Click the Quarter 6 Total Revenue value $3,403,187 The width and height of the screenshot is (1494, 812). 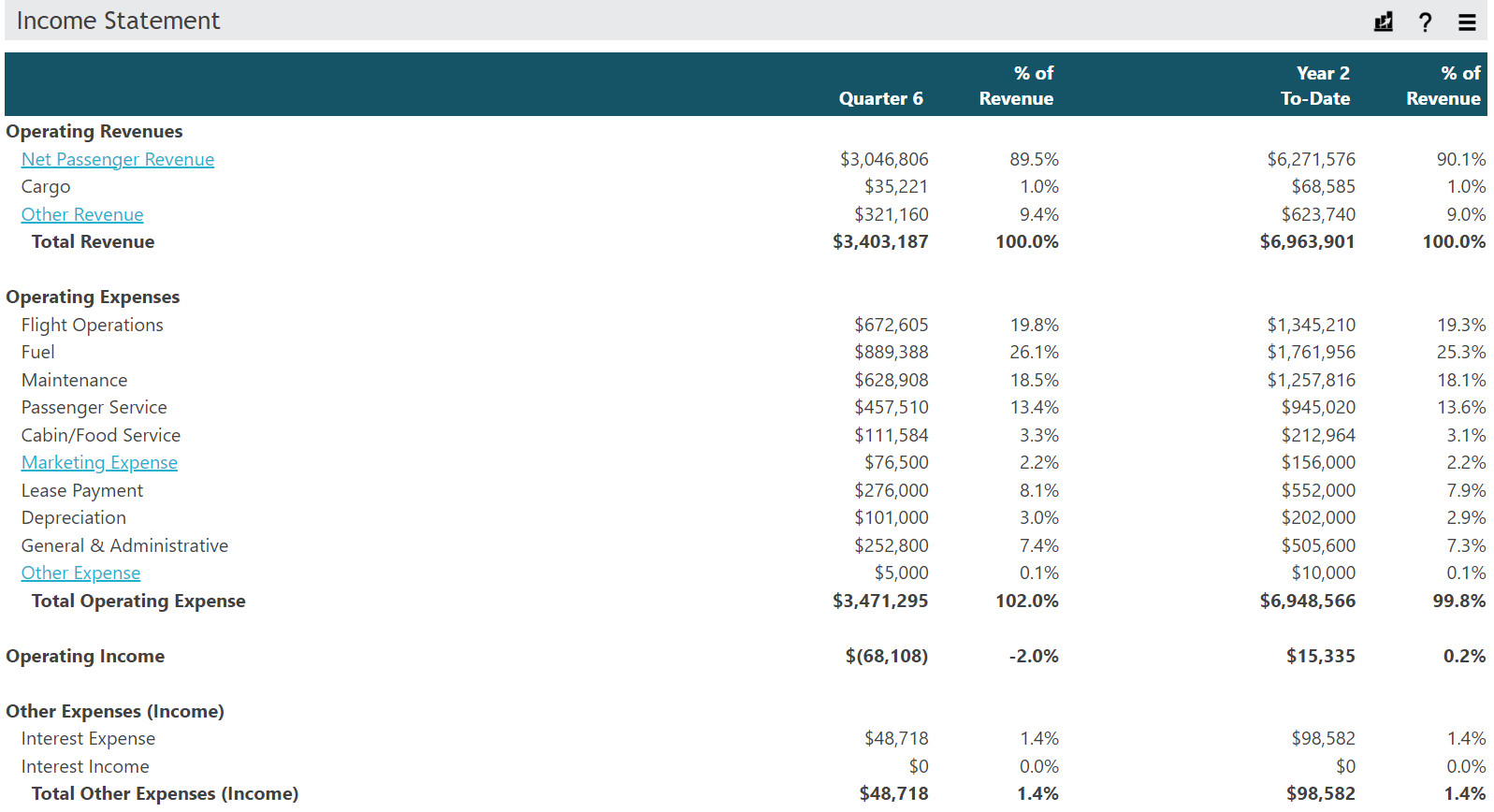(x=880, y=241)
